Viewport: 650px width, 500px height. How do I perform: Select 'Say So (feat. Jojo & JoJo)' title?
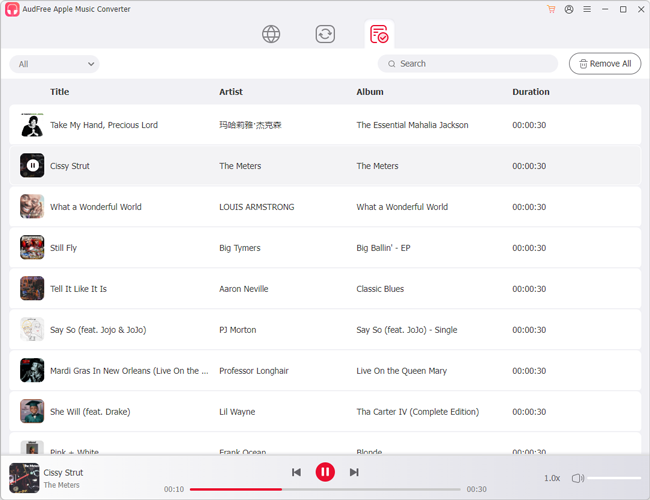pyautogui.click(x=98, y=330)
